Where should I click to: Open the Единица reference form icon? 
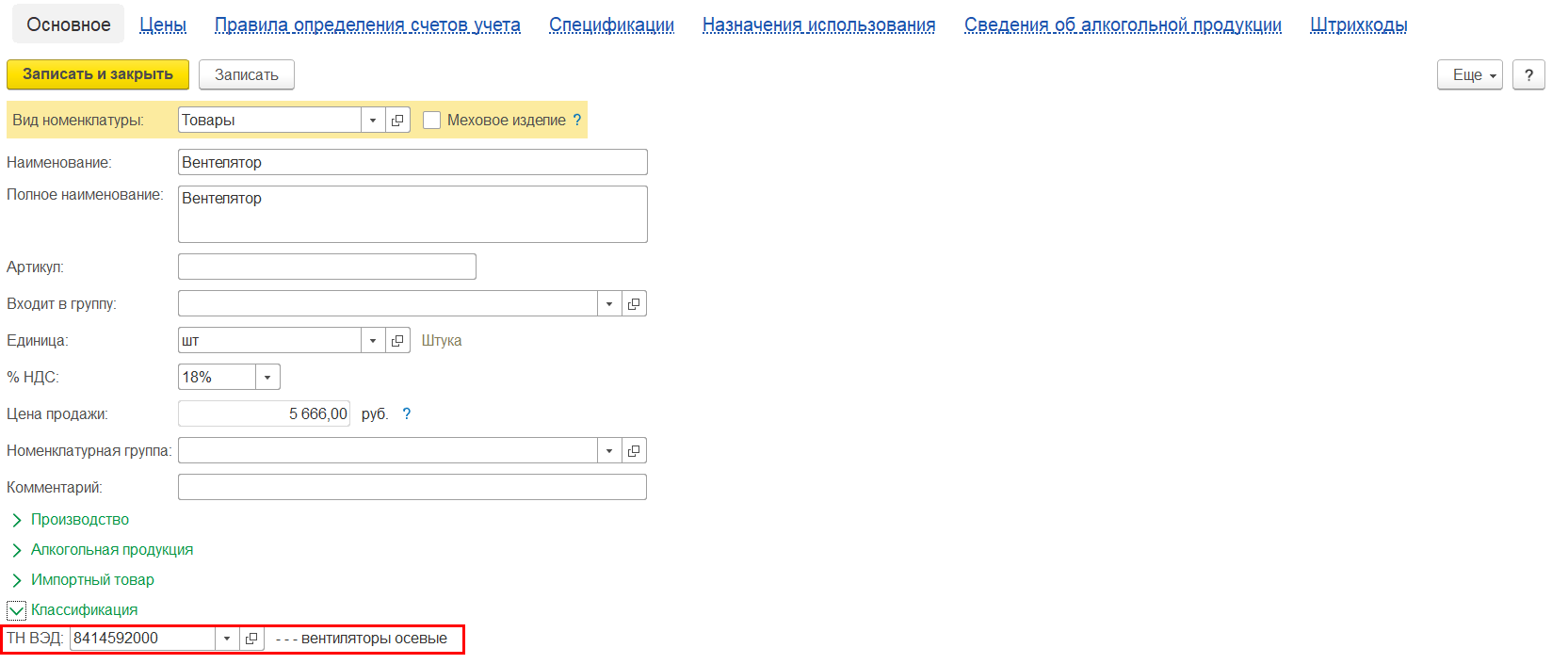tap(397, 340)
